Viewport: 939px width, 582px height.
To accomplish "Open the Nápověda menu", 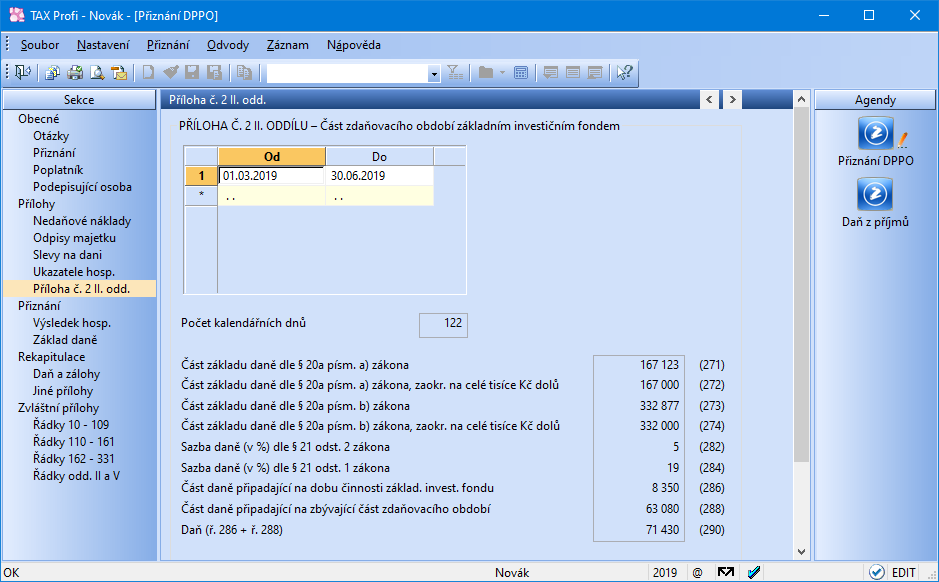I will pos(354,45).
